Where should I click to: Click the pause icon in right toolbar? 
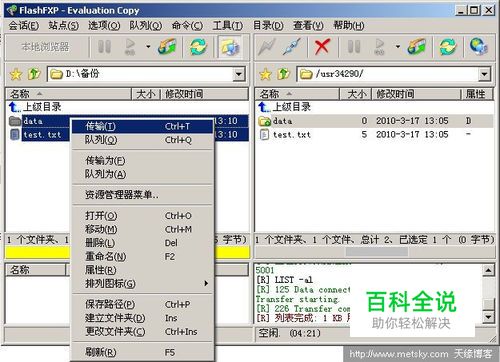point(354,46)
